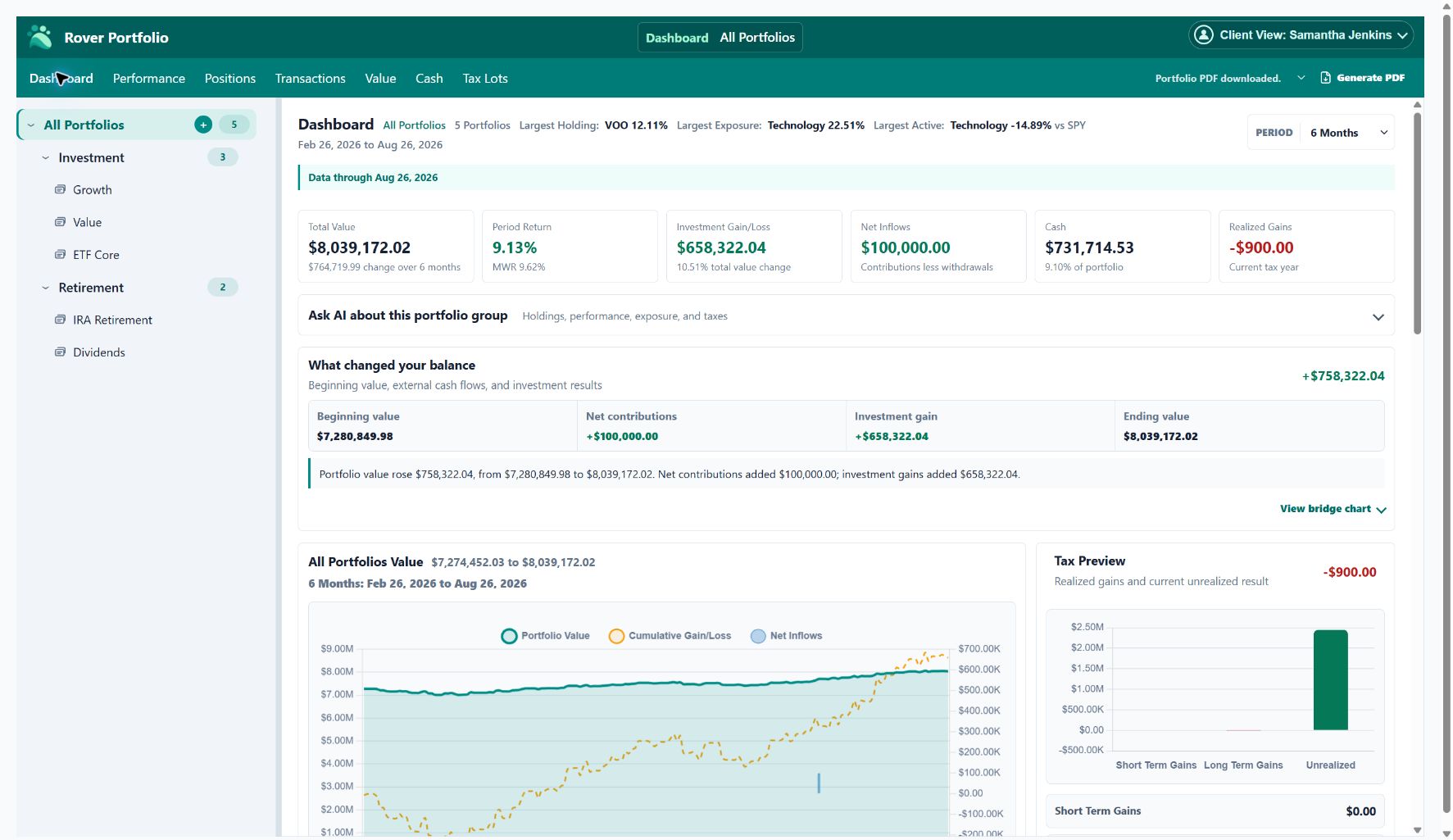This screenshot has height=840, width=1453.
Task: Click the Growth portfolio icon
Action: click(x=60, y=189)
